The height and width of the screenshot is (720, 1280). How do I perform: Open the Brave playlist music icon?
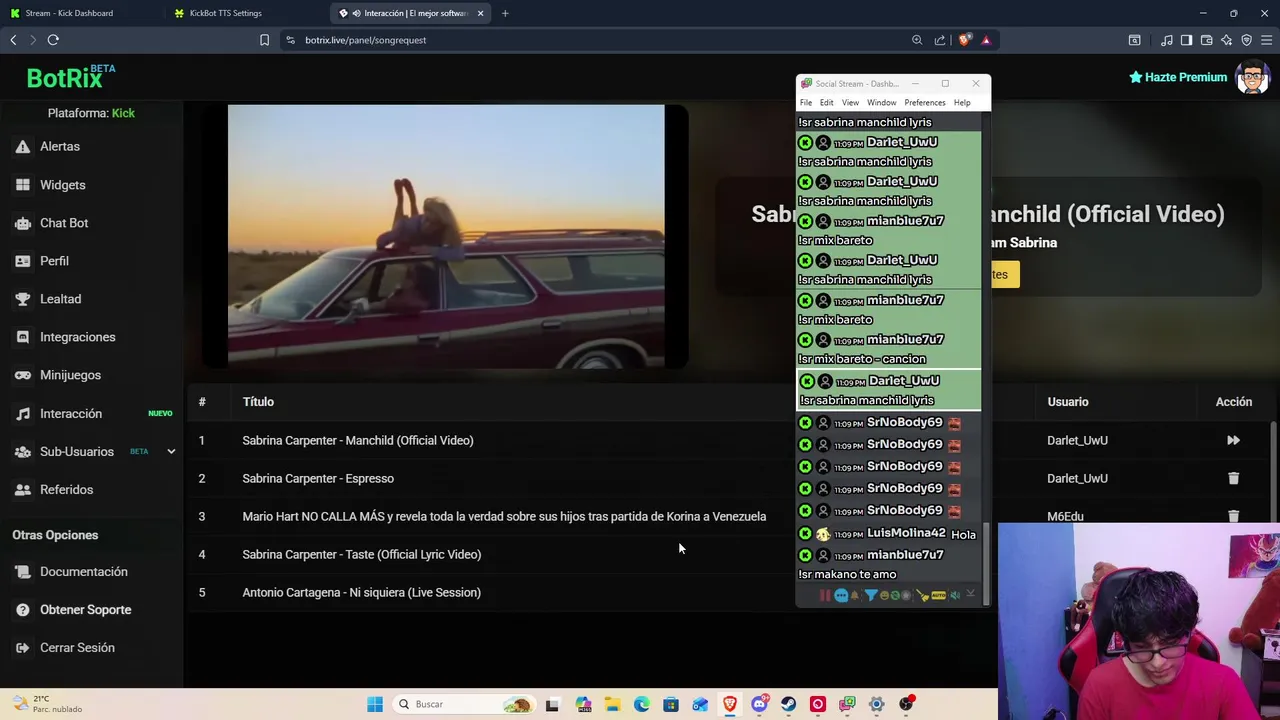pyautogui.click(x=1167, y=40)
